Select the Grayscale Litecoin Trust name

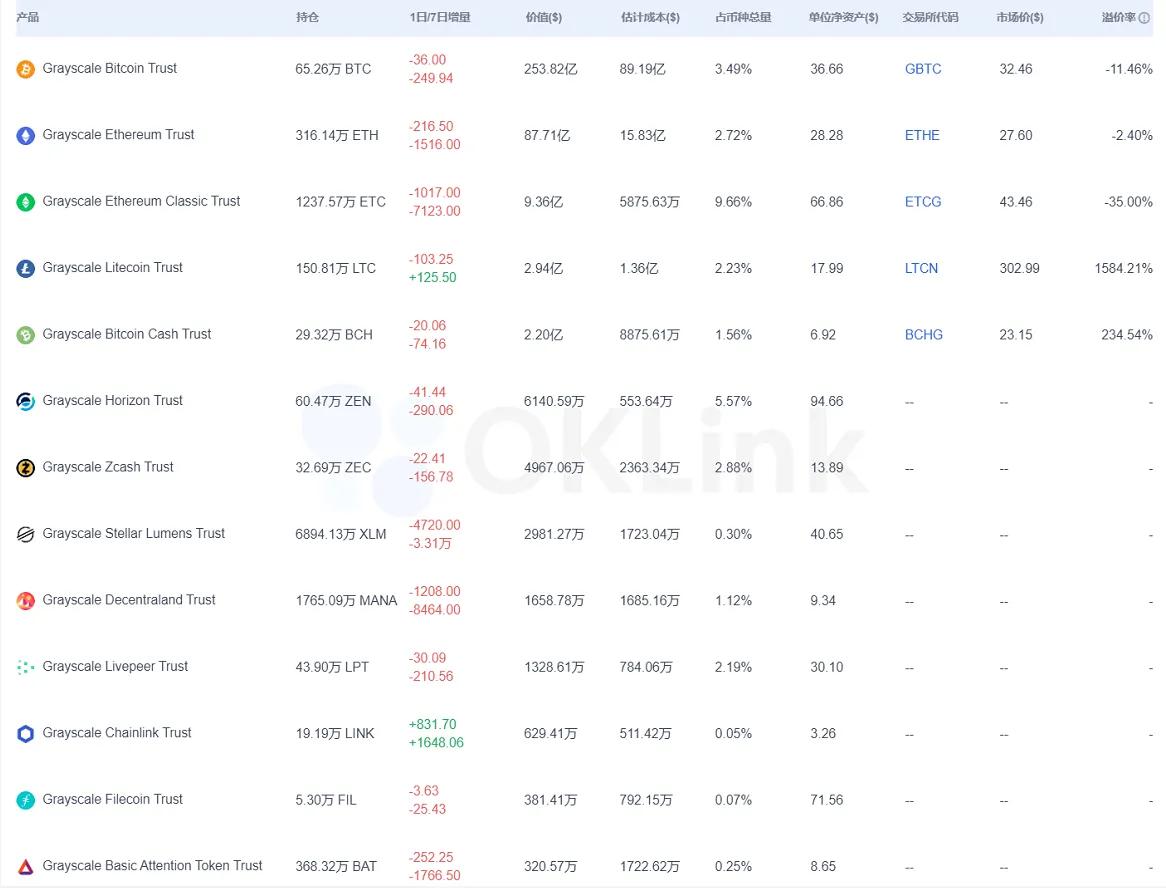point(112,268)
